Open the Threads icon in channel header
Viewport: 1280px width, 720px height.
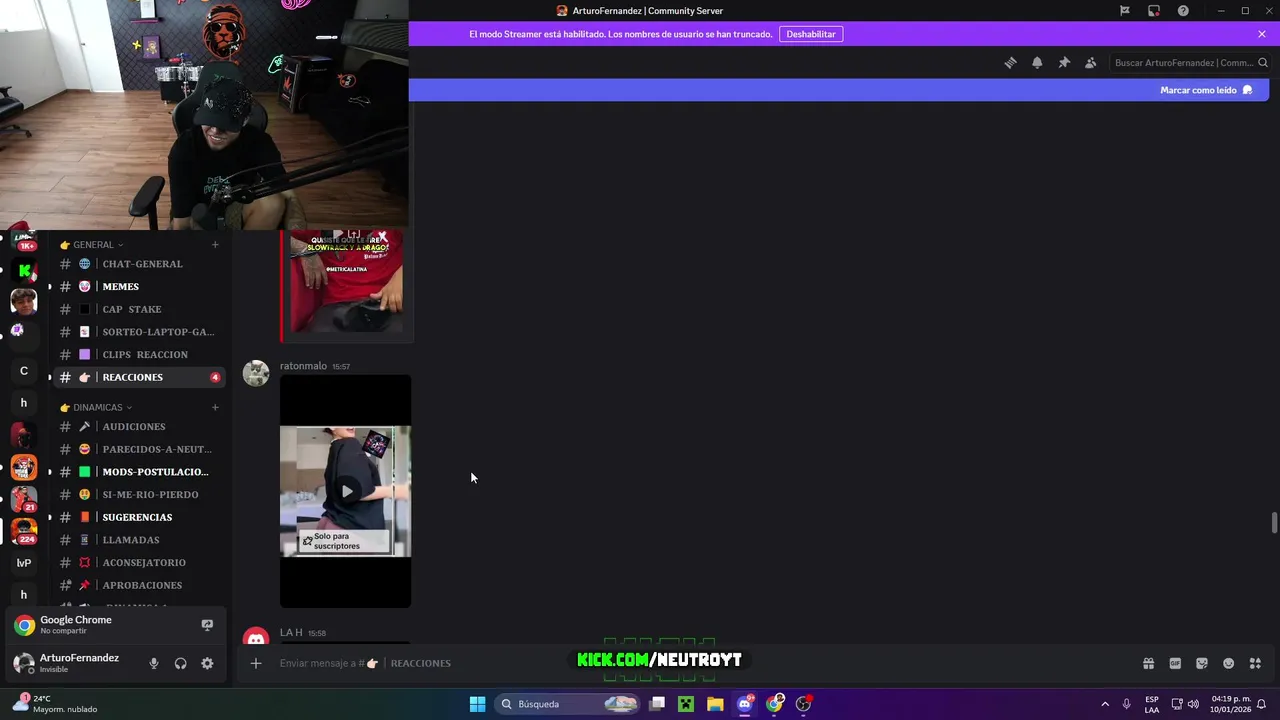(x=1010, y=63)
